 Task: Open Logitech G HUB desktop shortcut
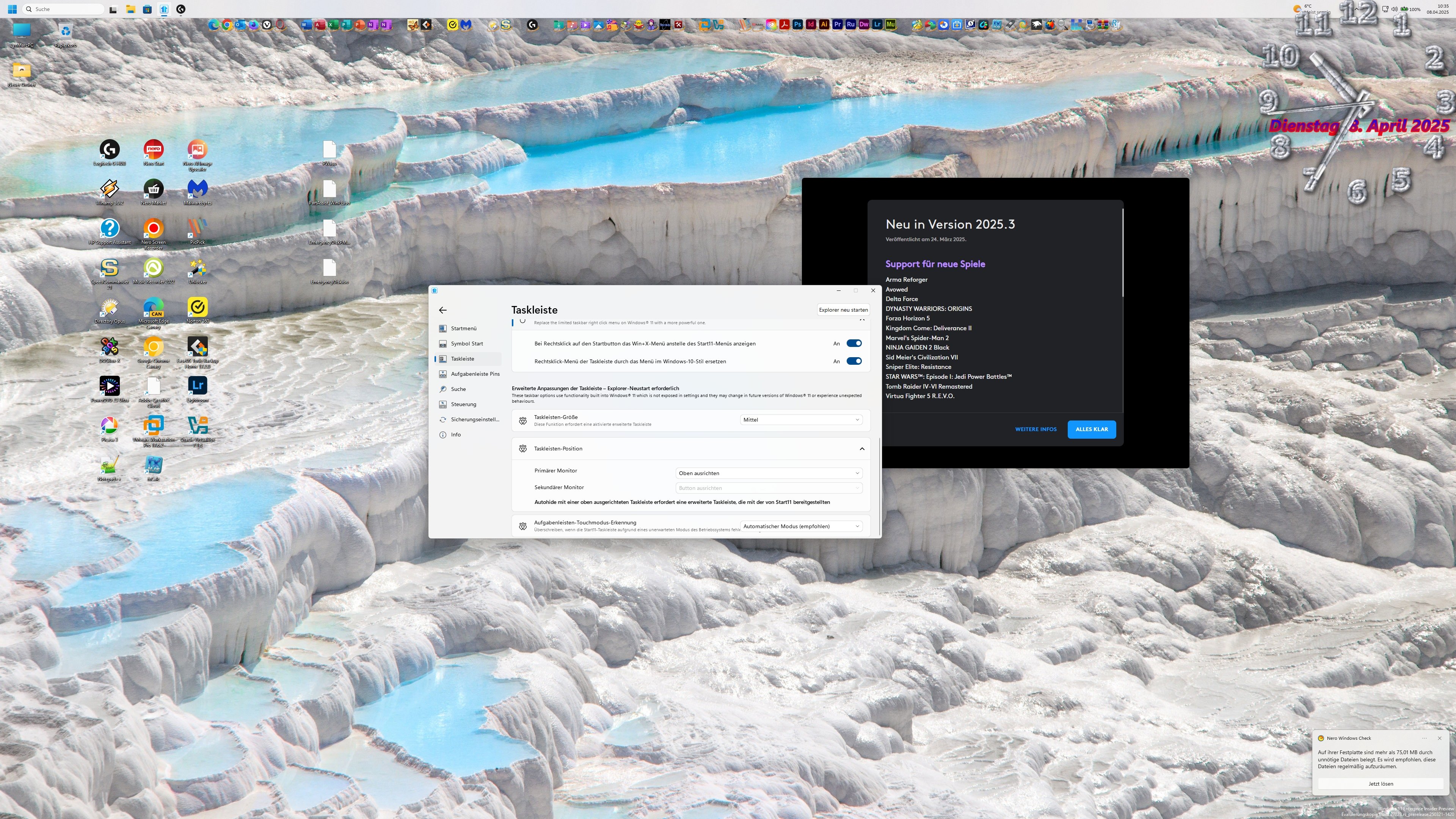coord(109,150)
